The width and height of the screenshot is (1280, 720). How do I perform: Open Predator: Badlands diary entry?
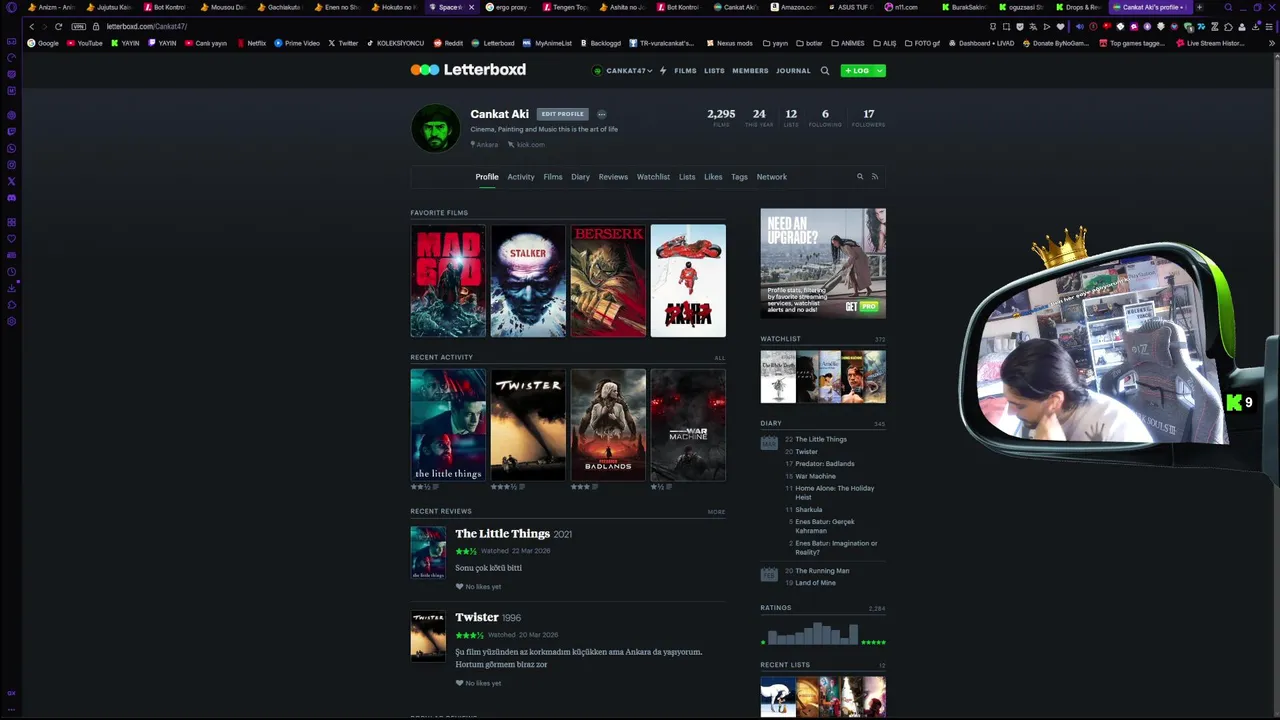point(825,464)
